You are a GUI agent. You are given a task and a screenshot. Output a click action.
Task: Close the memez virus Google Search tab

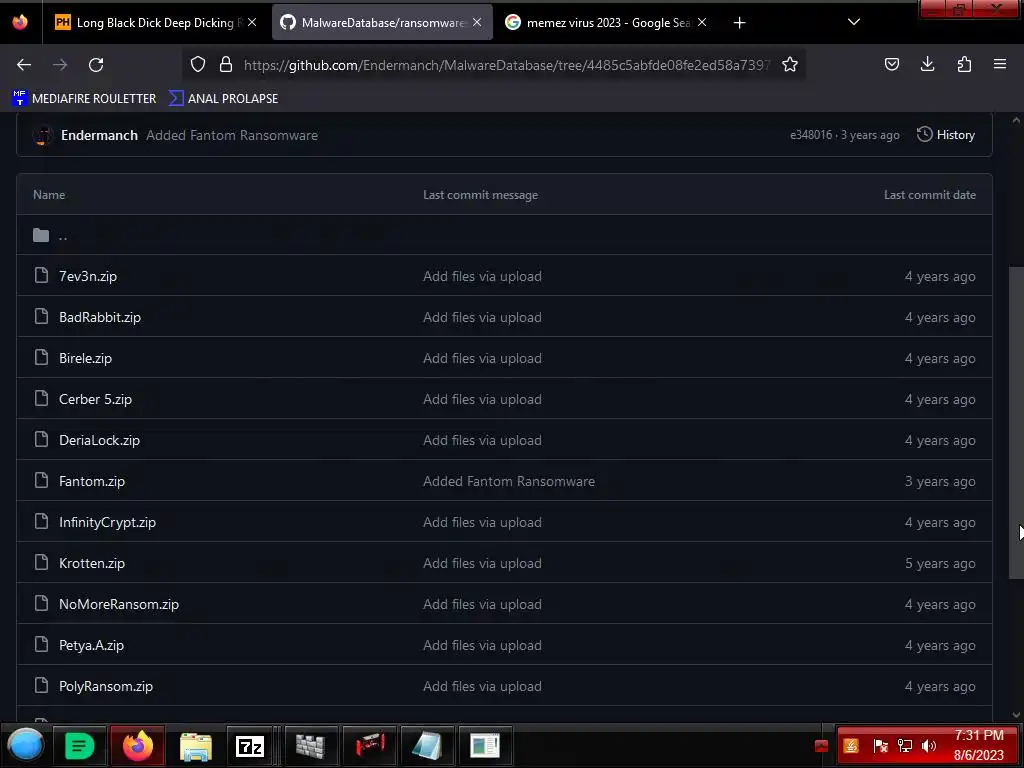(702, 22)
